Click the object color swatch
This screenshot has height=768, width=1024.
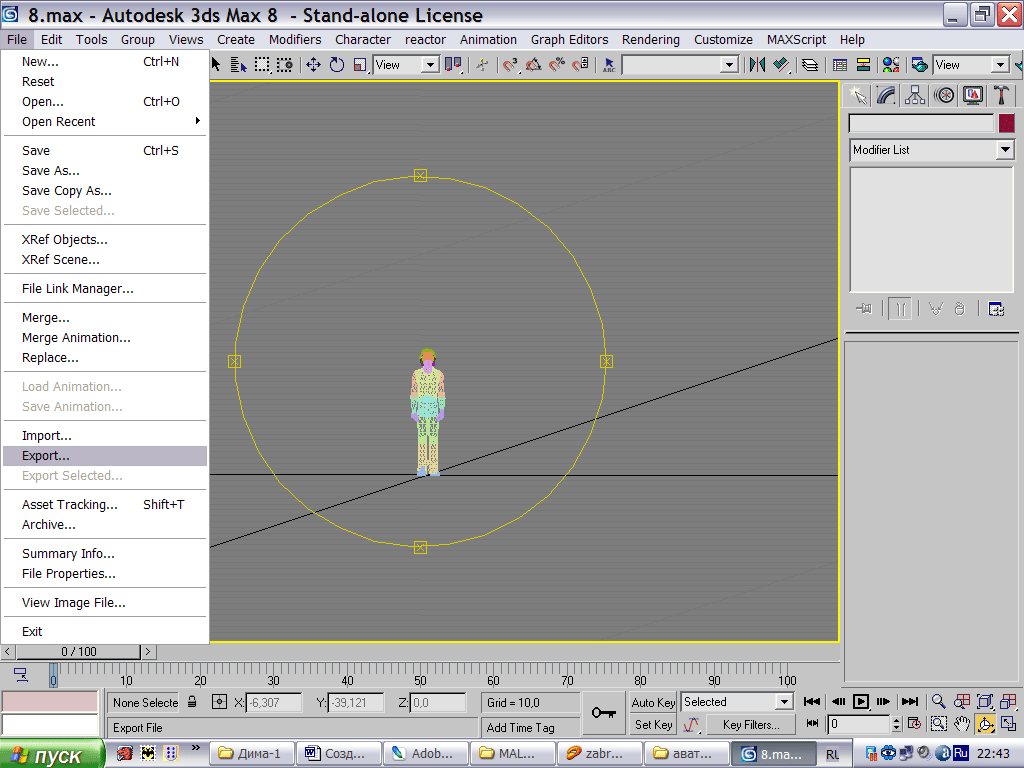pyautogui.click(x=1006, y=123)
